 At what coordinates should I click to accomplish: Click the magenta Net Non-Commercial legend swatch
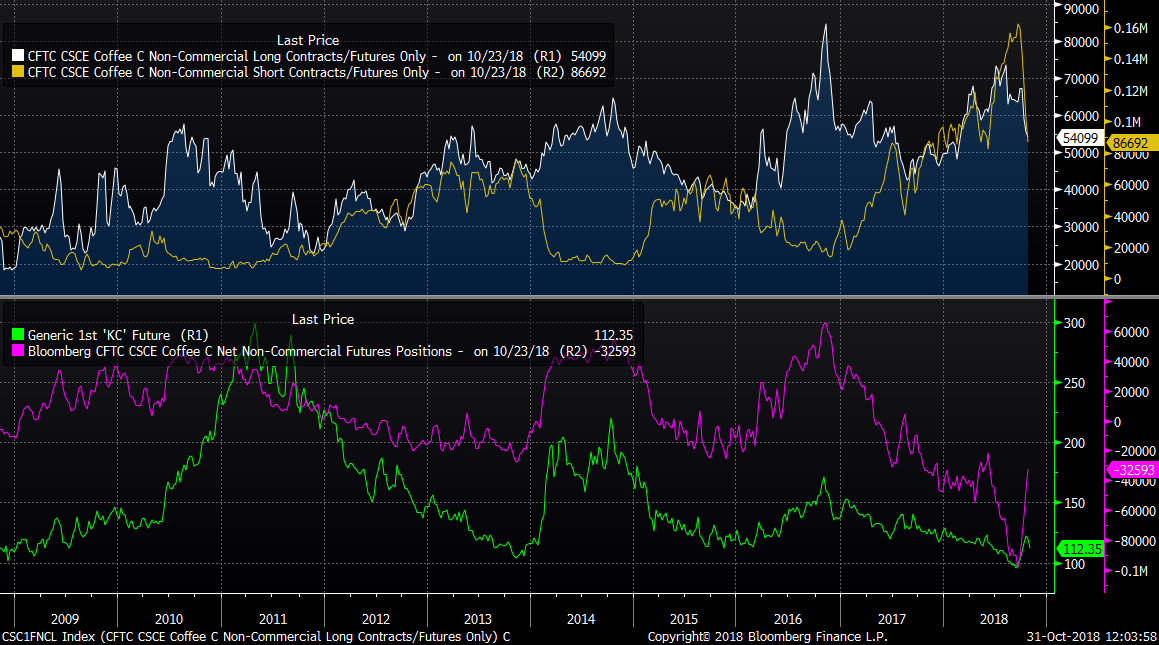[x=16, y=351]
